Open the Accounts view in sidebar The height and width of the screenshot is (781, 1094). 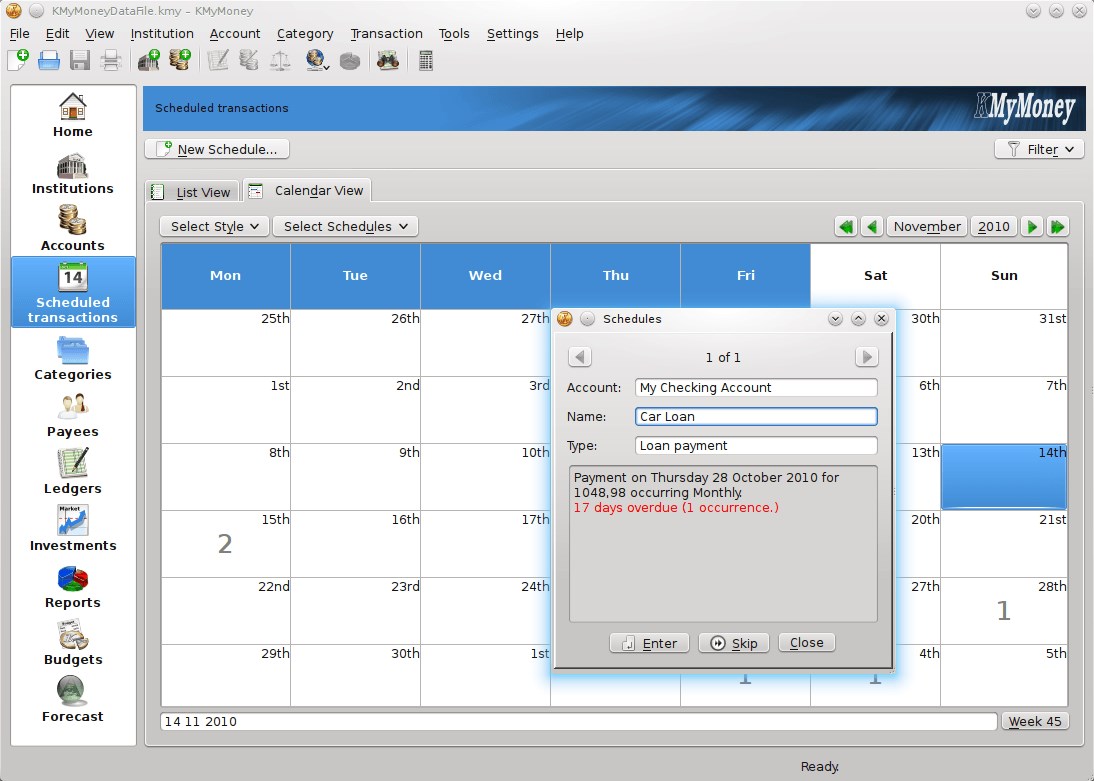(73, 230)
